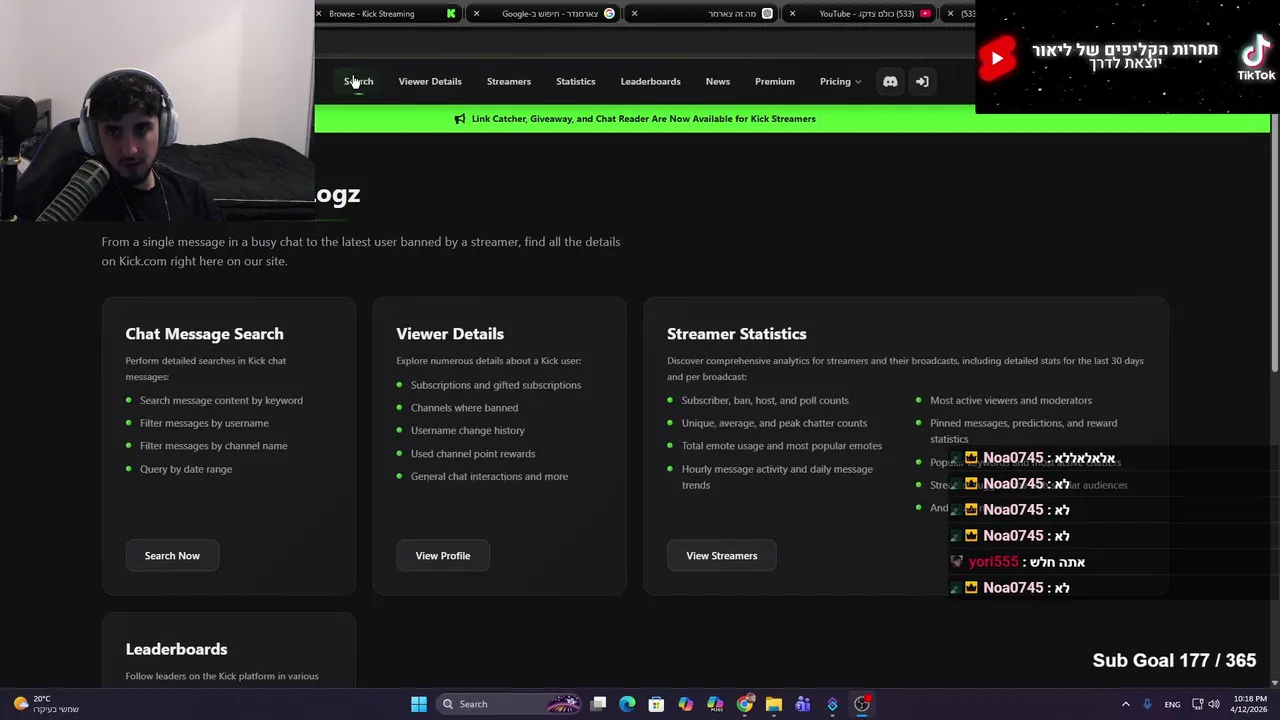Click 'Channels where banned' list item

[x=464, y=408]
